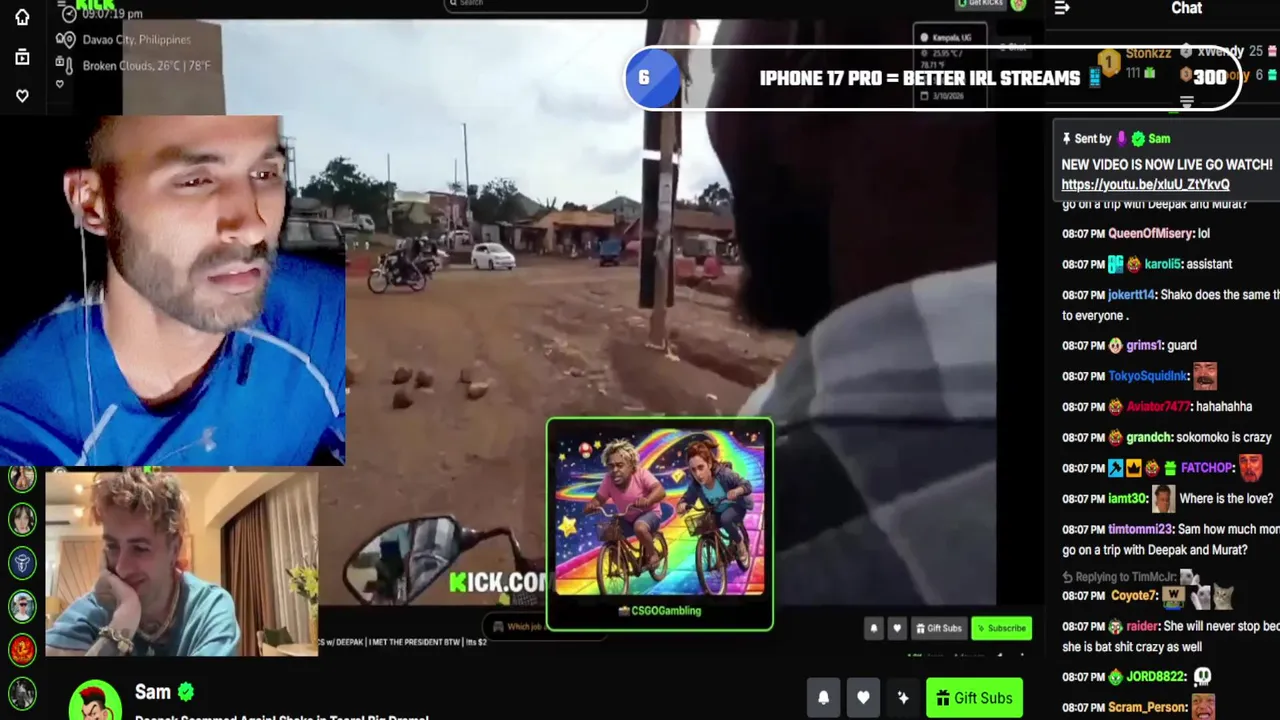Click Sam's verified badge
1280x720 pixels.
pos(186,692)
